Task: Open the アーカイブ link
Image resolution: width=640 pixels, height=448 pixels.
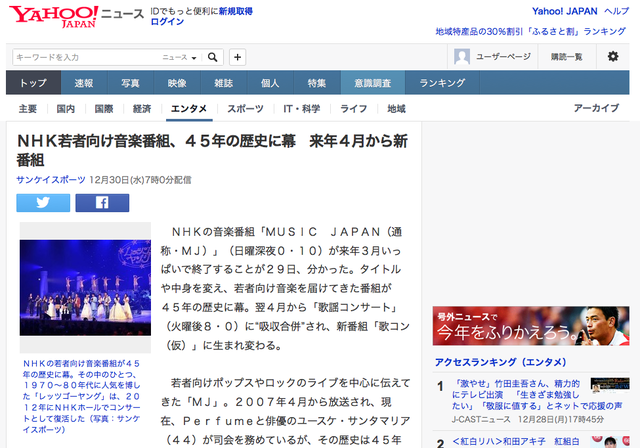Action: (596, 108)
